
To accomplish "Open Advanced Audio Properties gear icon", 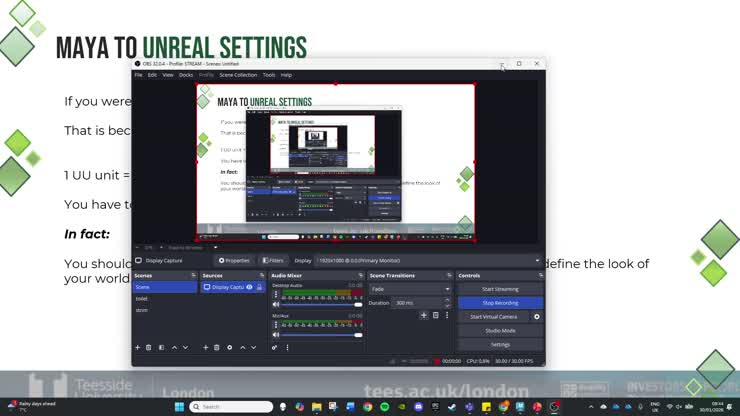I will point(275,348).
